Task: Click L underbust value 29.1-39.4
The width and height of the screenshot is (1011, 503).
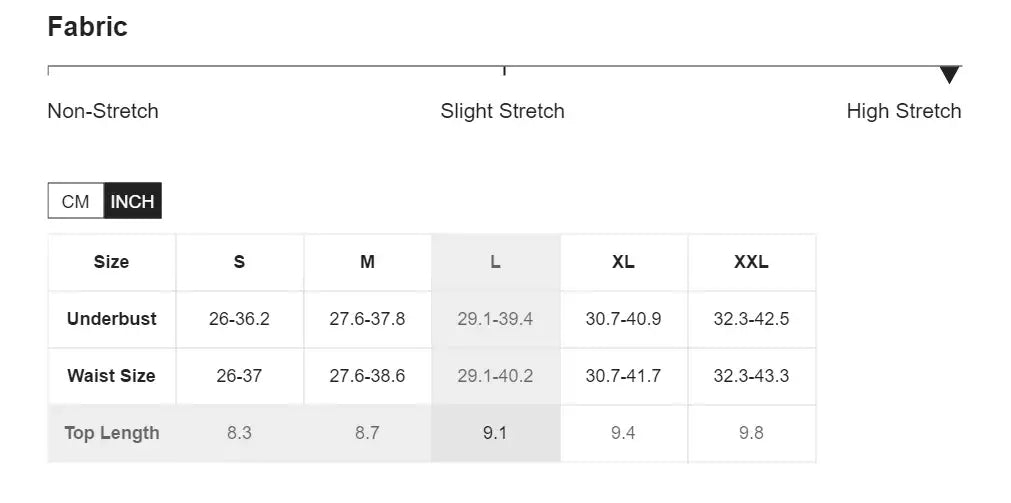Action: pyautogui.click(x=495, y=319)
